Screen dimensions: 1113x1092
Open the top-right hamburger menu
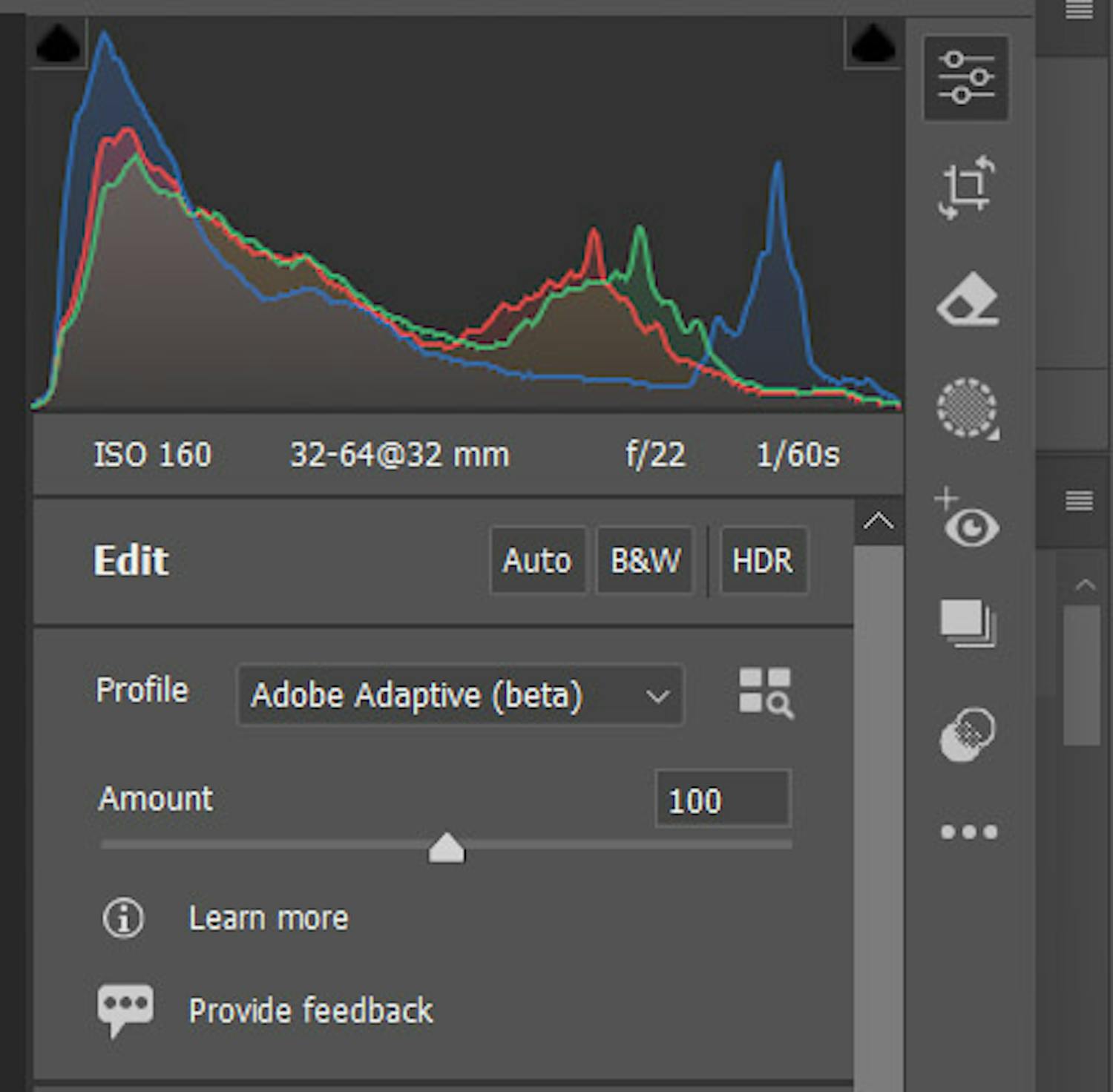click(x=1077, y=10)
